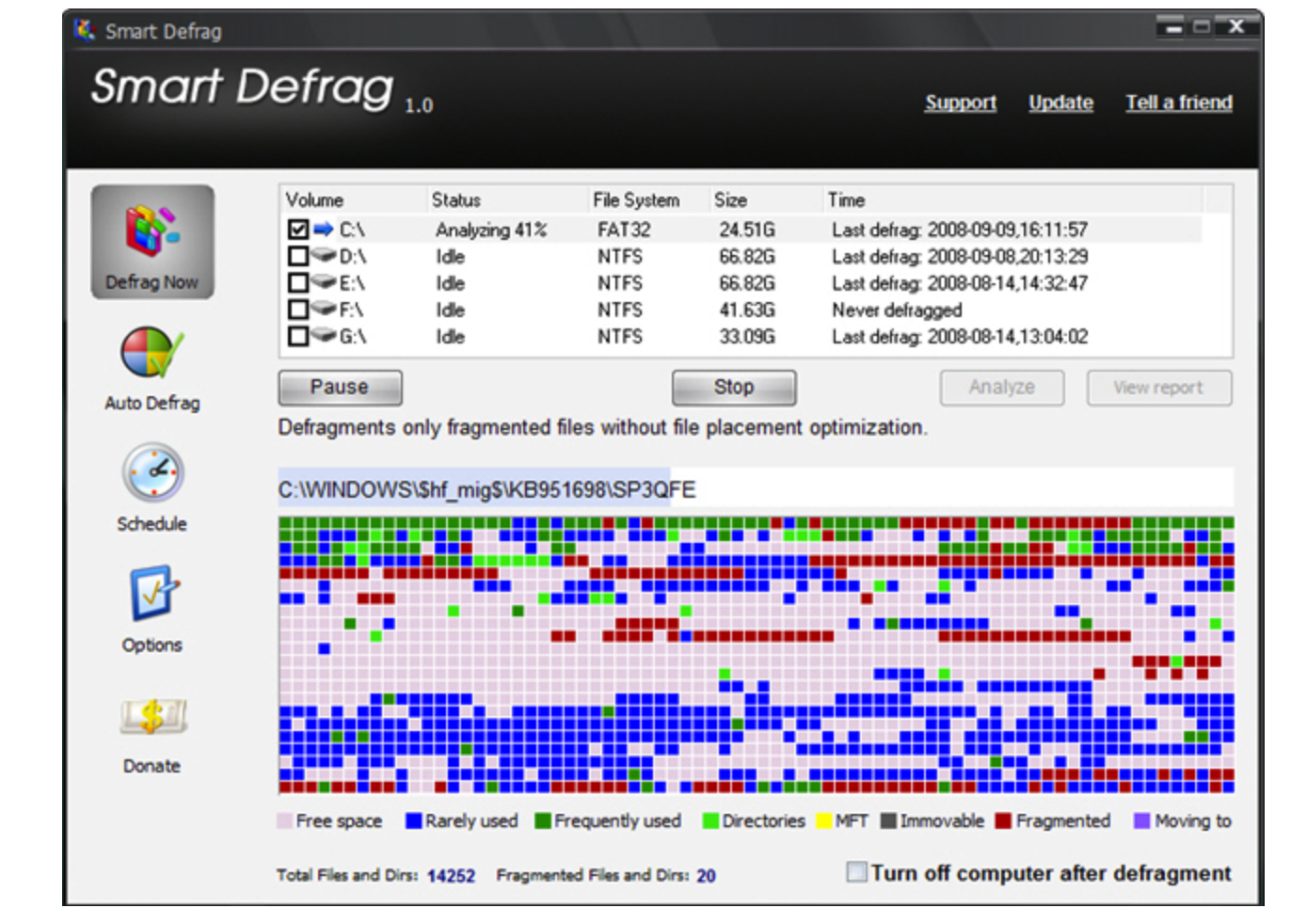Click the analysis progress bar showing the file path
The image size is (1291, 924).
pyautogui.click(x=756, y=488)
